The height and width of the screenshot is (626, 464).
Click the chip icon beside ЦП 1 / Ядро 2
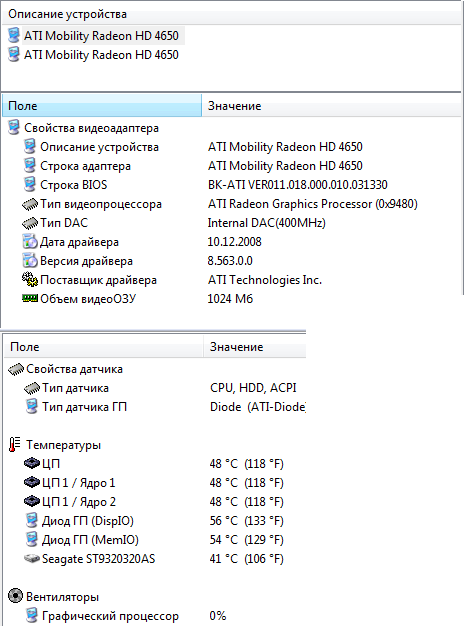pos(32,501)
